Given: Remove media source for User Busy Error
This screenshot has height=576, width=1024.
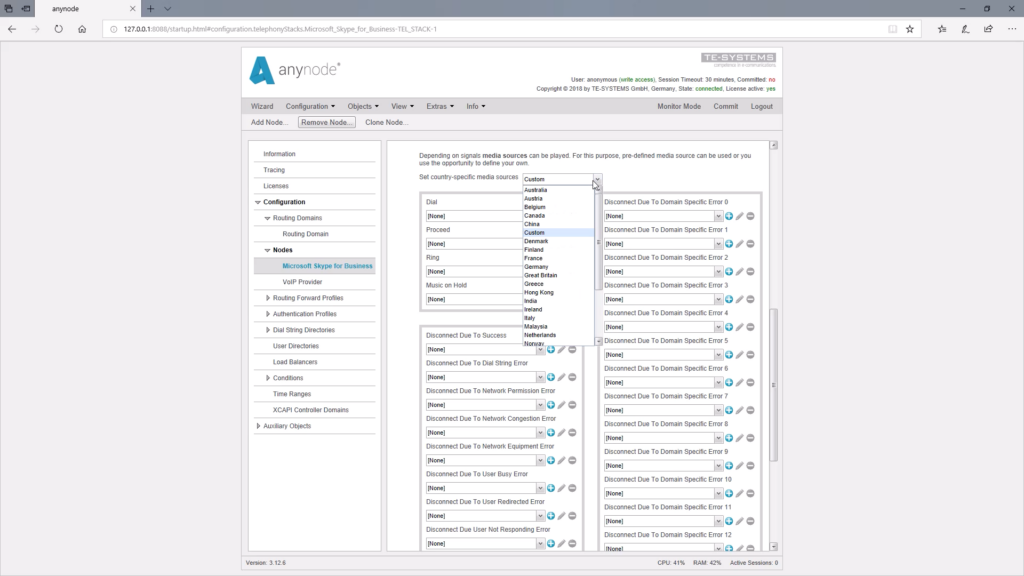Looking at the screenshot, I should (x=572, y=488).
